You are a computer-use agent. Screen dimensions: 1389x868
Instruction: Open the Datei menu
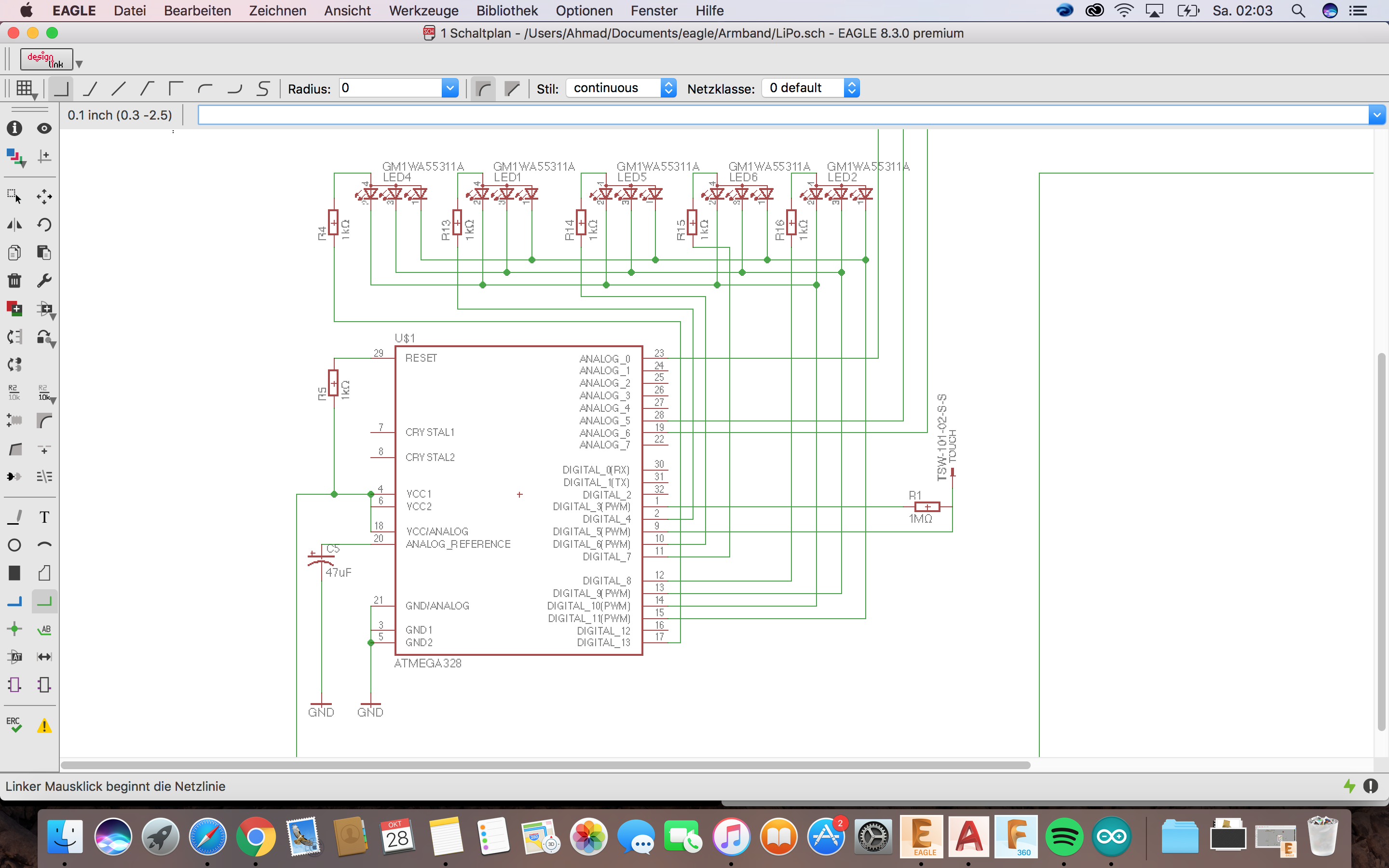pos(130,10)
